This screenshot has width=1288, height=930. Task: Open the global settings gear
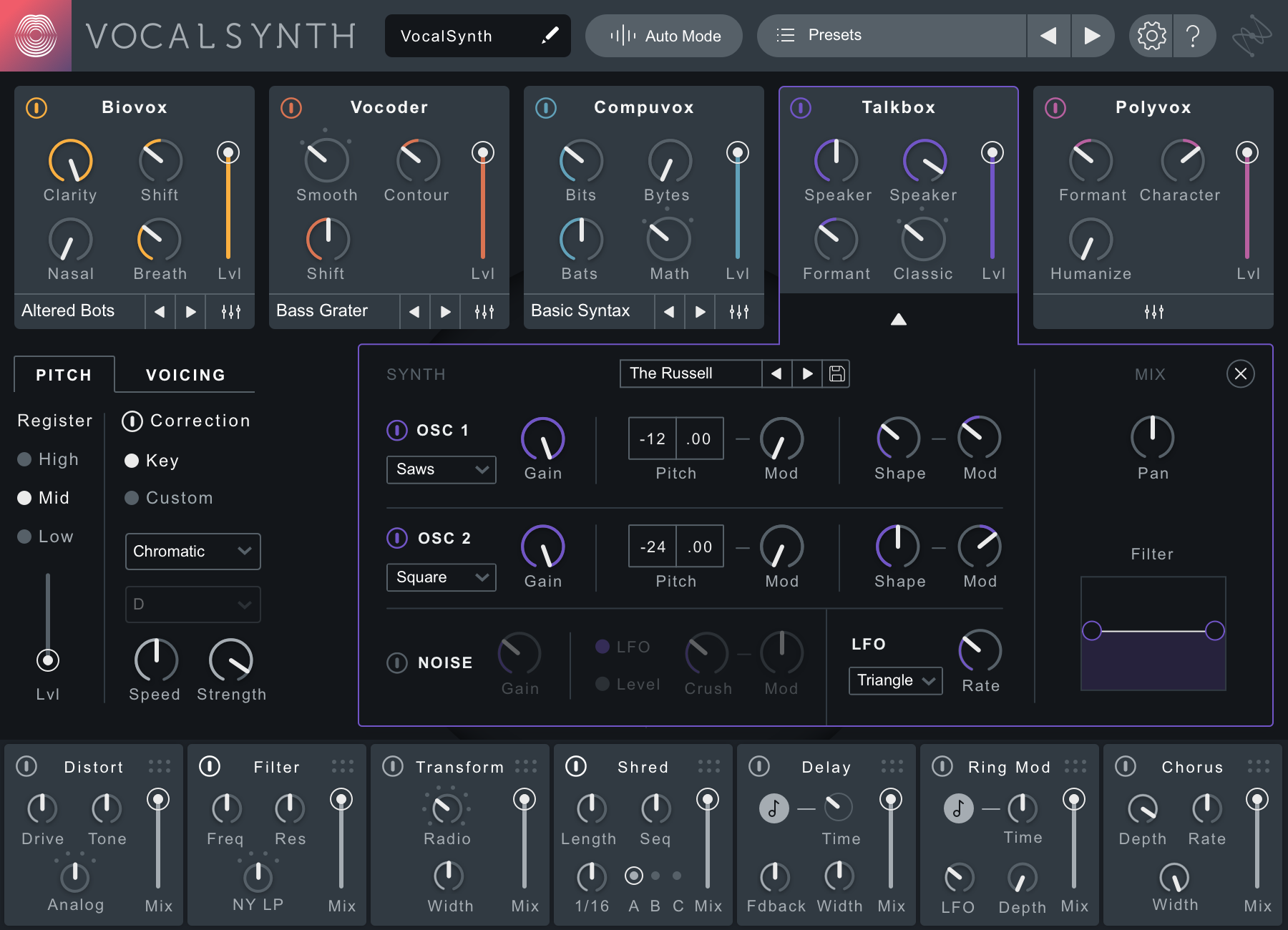pyautogui.click(x=1151, y=35)
